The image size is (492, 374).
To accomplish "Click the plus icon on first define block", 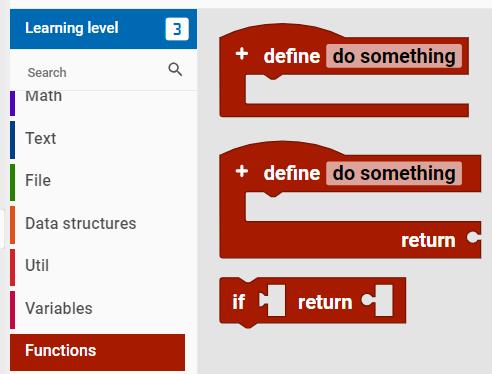I will coord(242,54).
